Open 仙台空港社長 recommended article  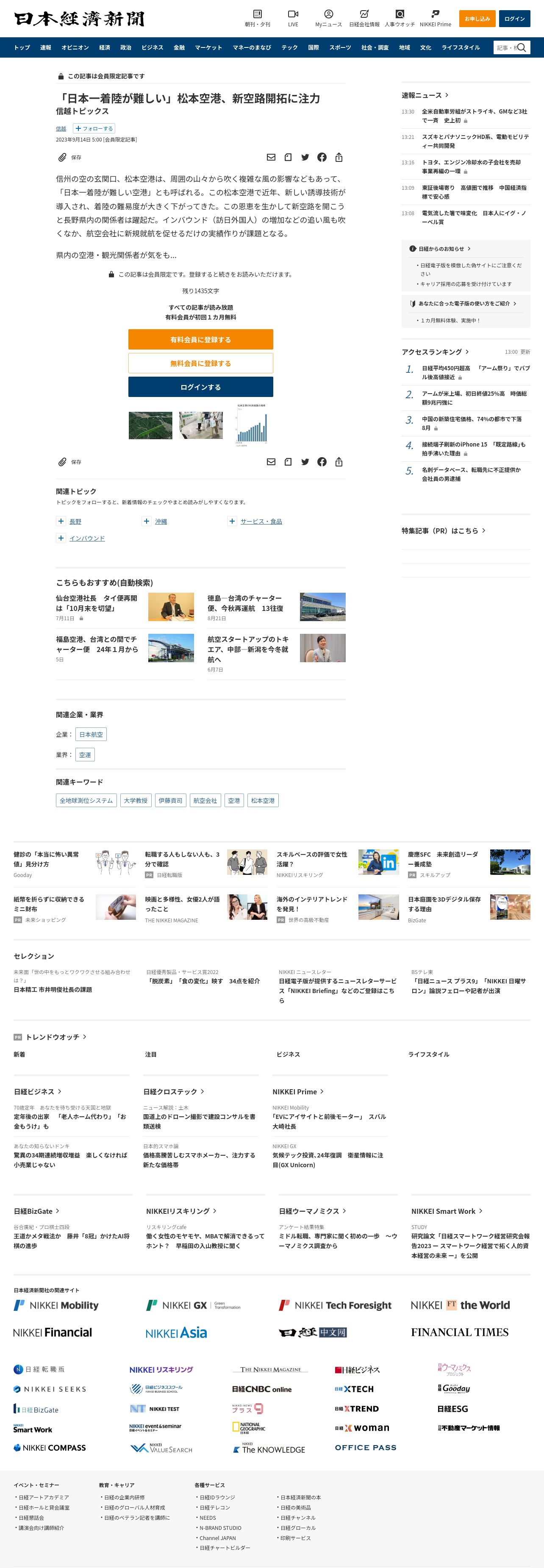tap(97, 603)
